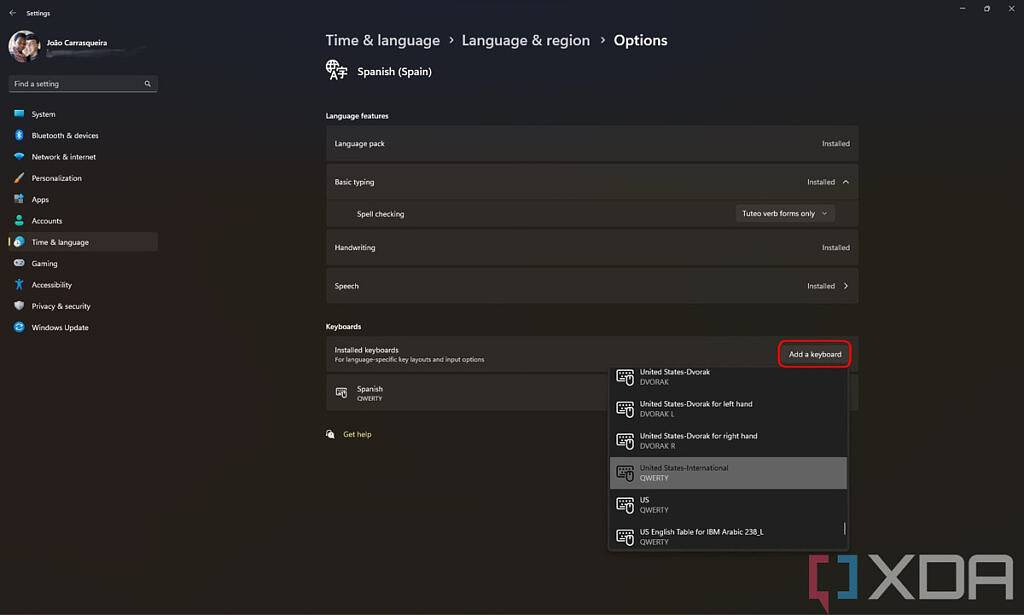Go to Personalization label
Image resolution: width=1024 pixels, height=615 pixels.
point(56,178)
